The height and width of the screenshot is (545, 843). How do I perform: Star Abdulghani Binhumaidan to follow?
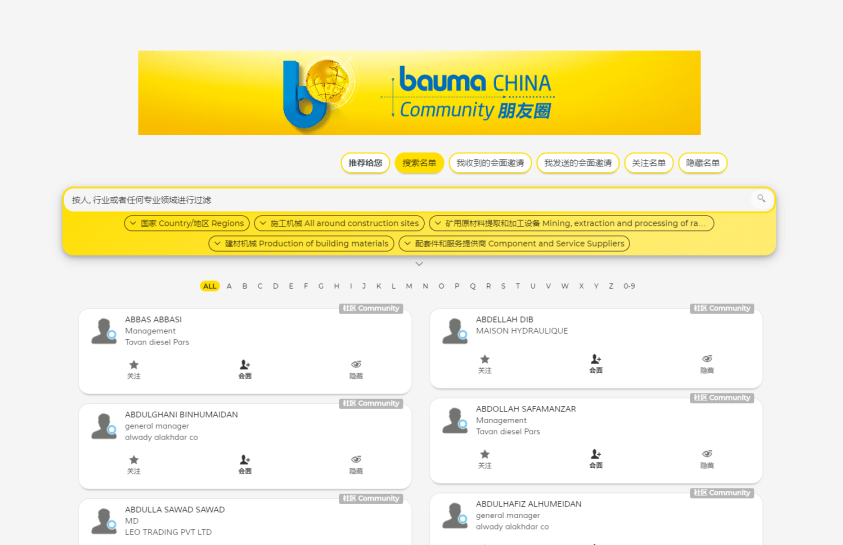133,461
